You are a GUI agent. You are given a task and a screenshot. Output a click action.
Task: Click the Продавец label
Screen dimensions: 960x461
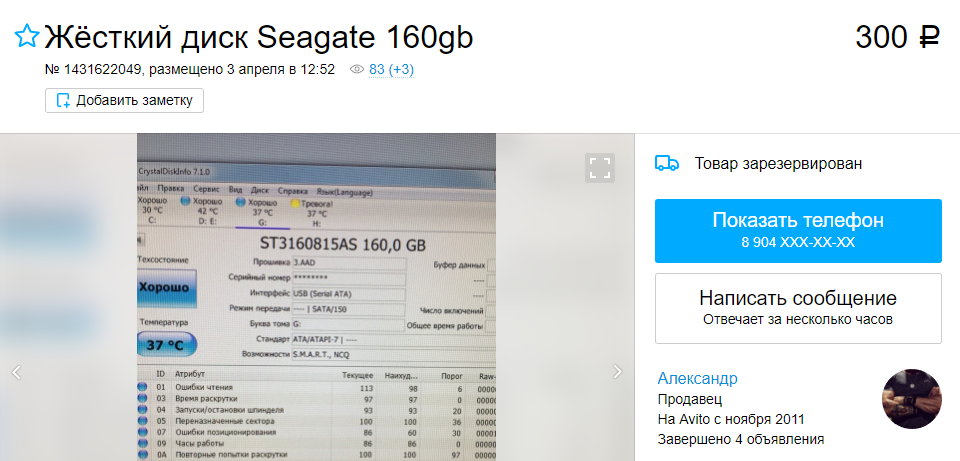690,400
